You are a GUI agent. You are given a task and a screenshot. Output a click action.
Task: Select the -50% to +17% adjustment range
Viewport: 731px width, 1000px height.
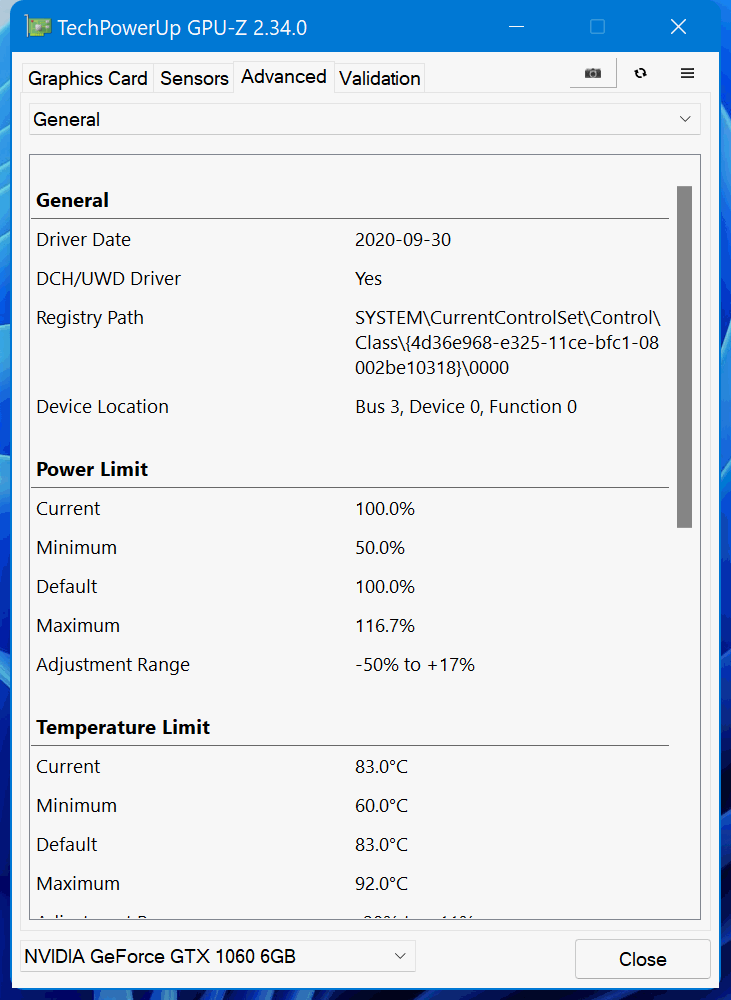(415, 665)
